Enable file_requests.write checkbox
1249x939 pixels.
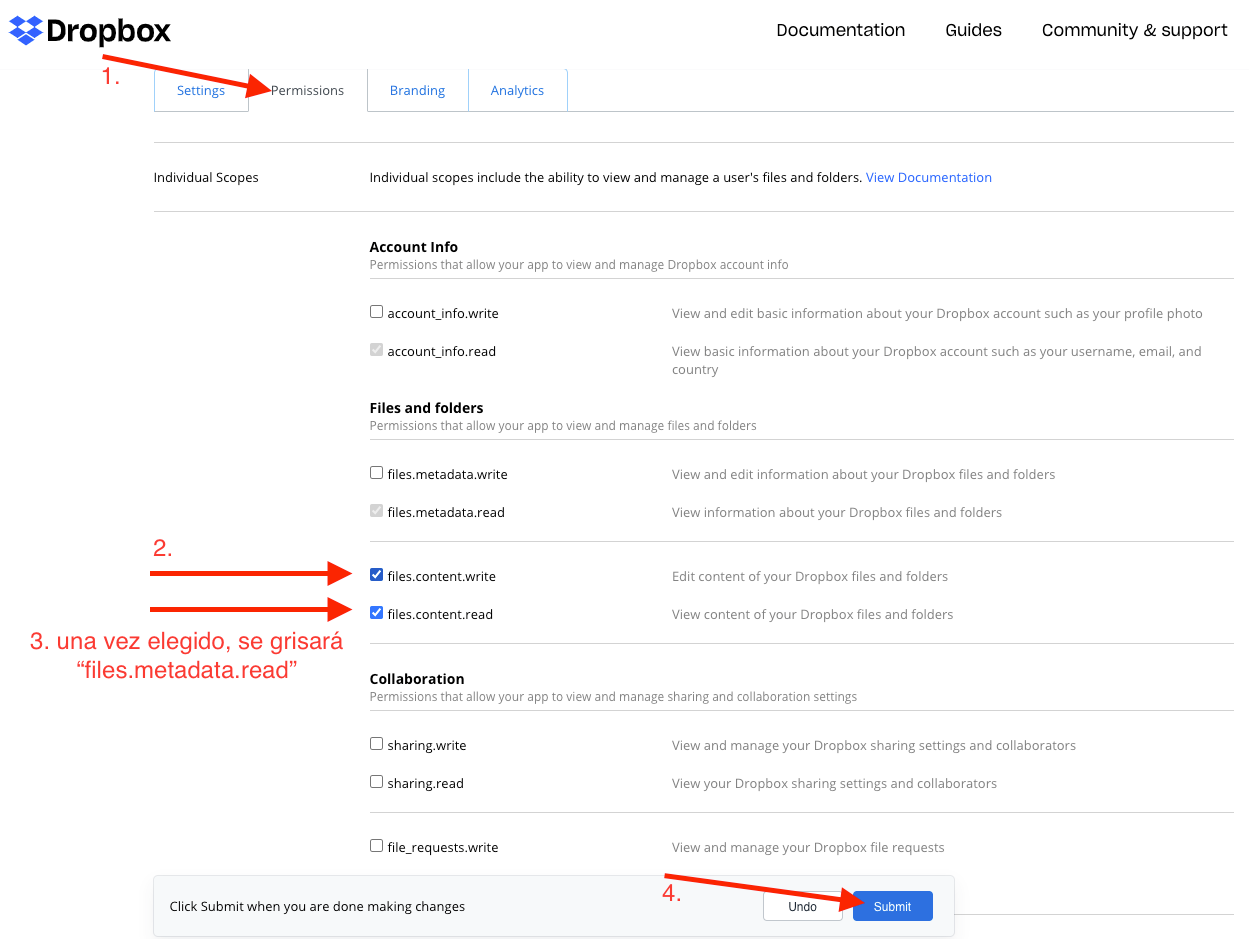point(376,846)
